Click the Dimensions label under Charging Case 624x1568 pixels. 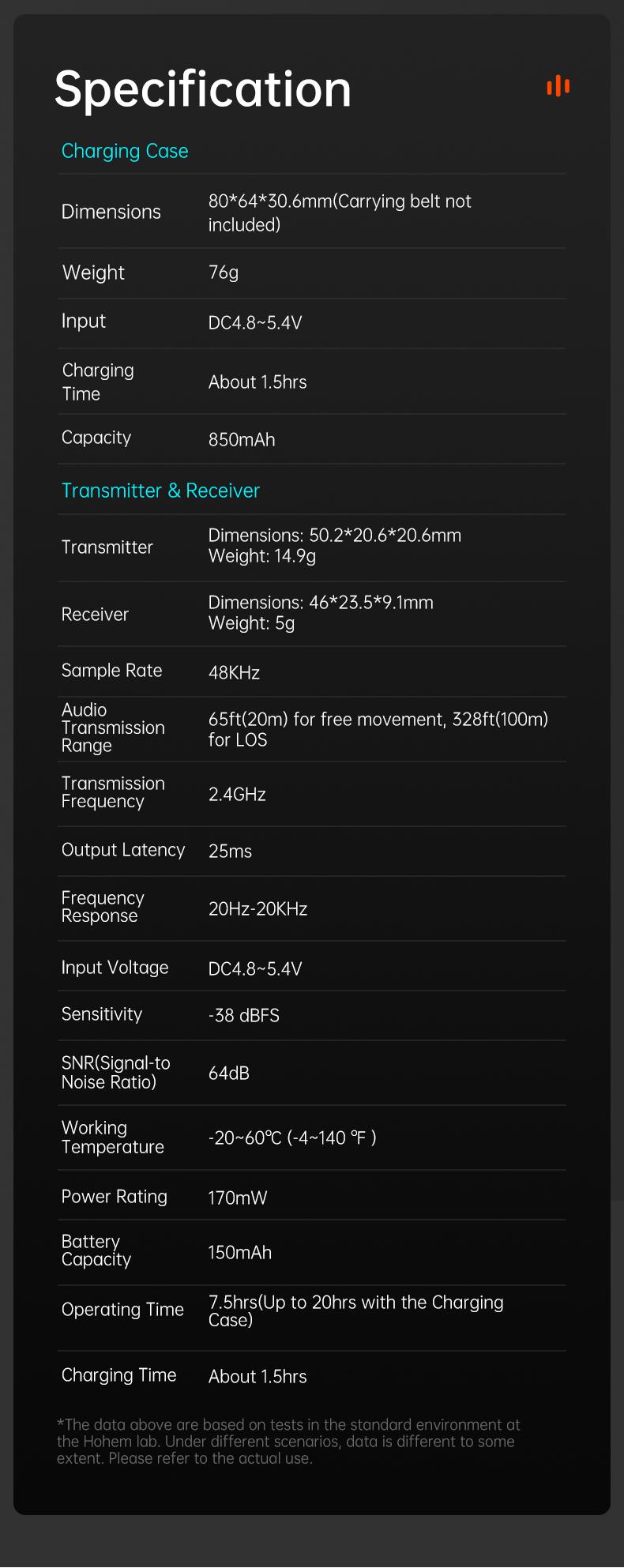[x=111, y=212]
